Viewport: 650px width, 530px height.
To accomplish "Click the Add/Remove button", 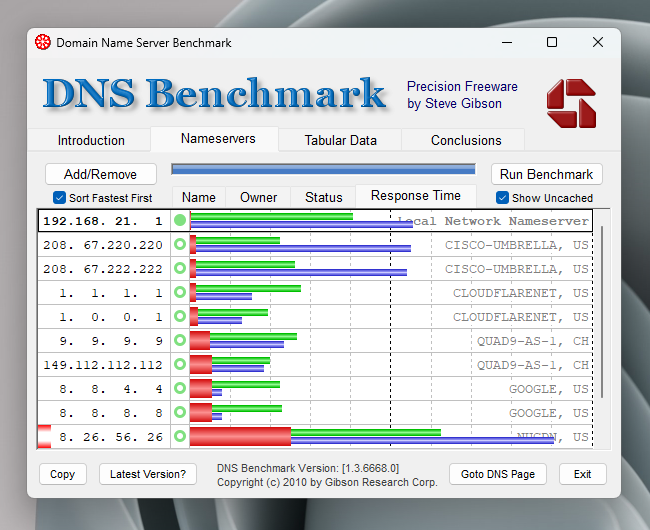I will 101,174.
